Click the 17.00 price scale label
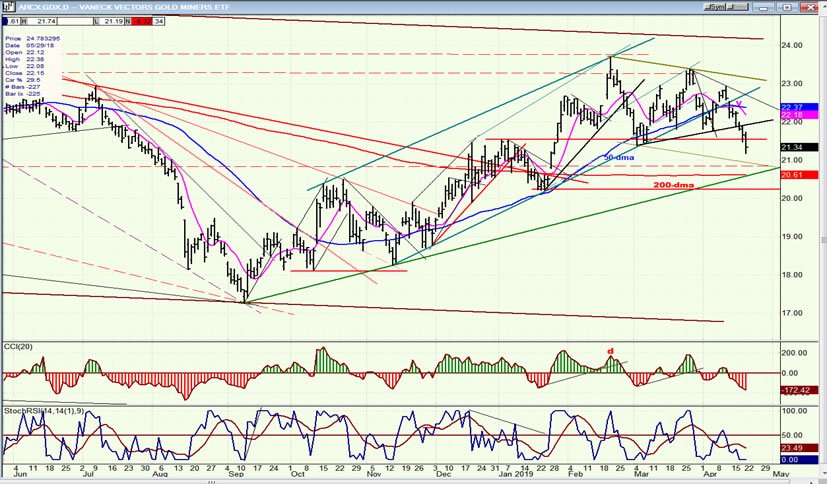The image size is (827, 484). pos(792,313)
